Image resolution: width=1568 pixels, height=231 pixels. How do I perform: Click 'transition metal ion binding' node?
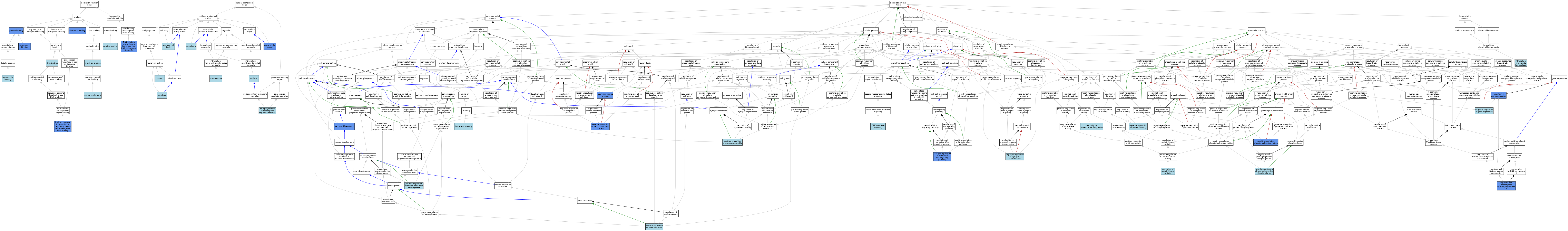point(92,78)
